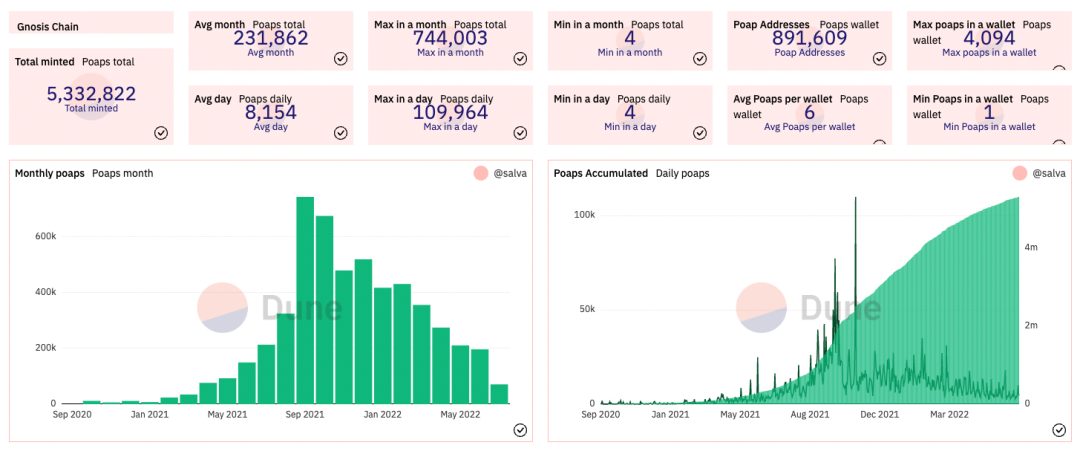Click the tallest bar in Monthly poaps chart
The image size is (1080, 451).
tap(305, 300)
